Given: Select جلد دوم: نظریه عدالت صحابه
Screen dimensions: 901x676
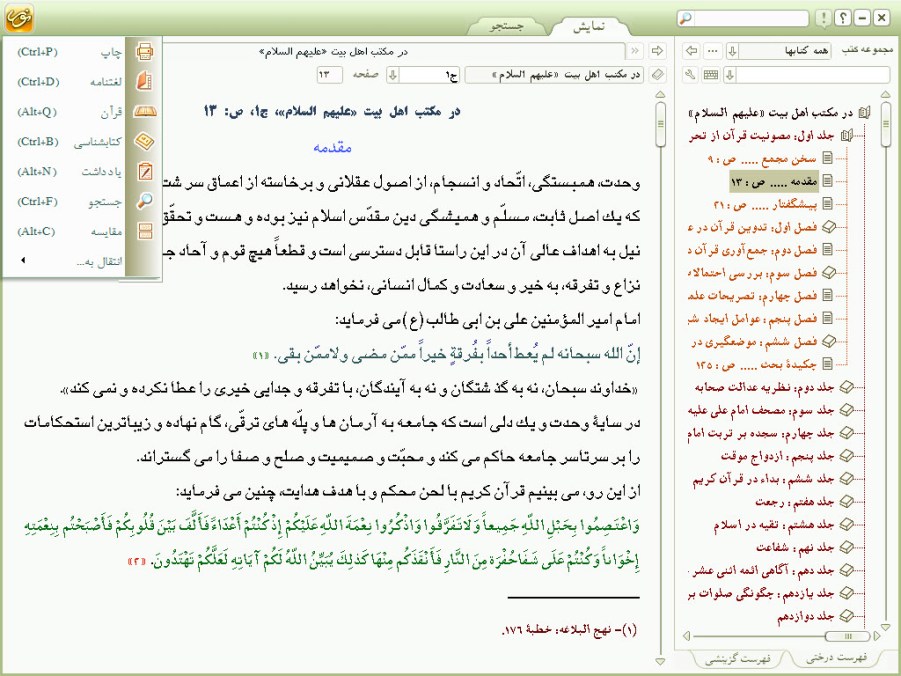Looking at the screenshot, I should pos(764,387).
